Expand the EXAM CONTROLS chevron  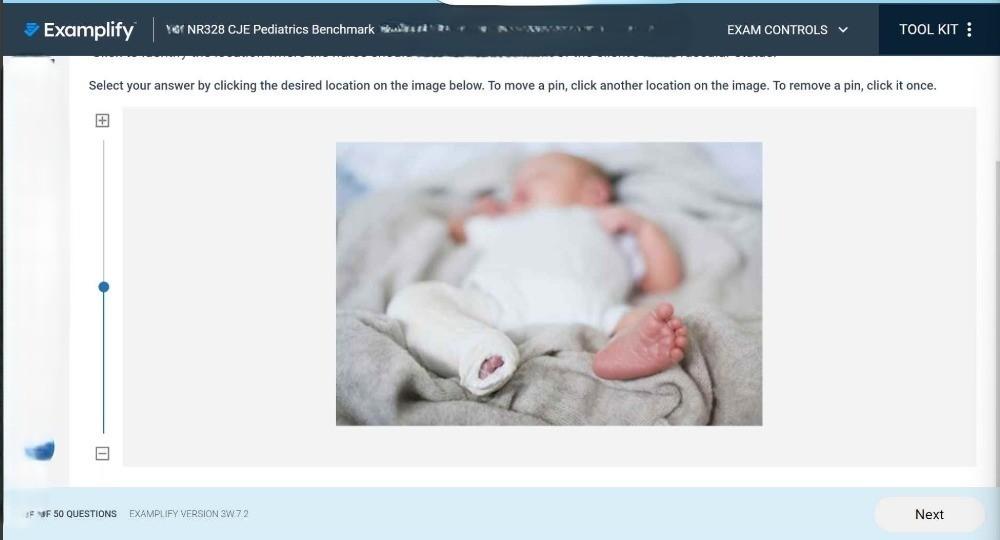(x=842, y=30)
